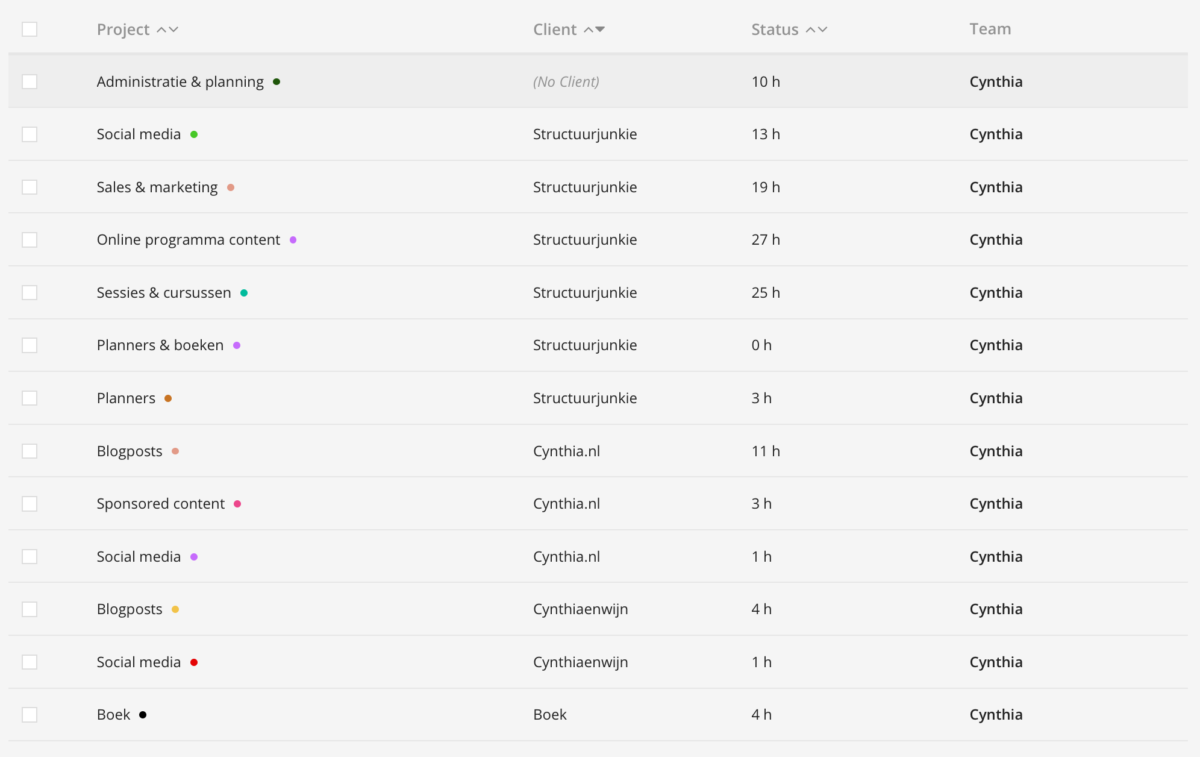Click the pink dot next to Sponsored content
This screenshot has height=757, width=1200.
(x=237, y=504)
